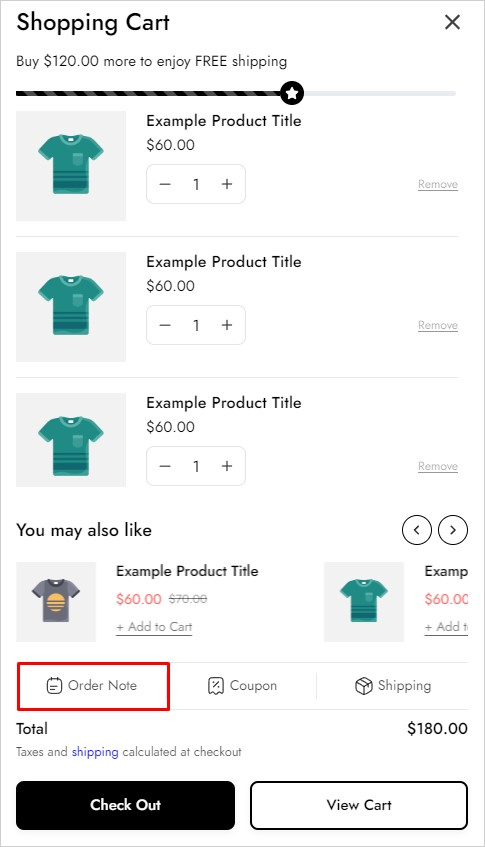Viewport: 485px width, 847px height.
Task: Remove the second cart product
Action: [437, 326]
